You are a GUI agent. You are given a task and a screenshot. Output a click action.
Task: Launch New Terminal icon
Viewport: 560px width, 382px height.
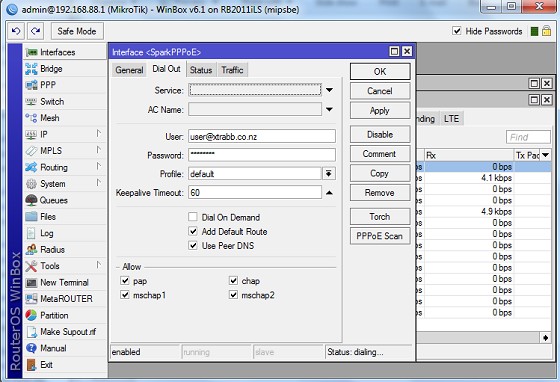pyautogui.click(x=31, y=283)
